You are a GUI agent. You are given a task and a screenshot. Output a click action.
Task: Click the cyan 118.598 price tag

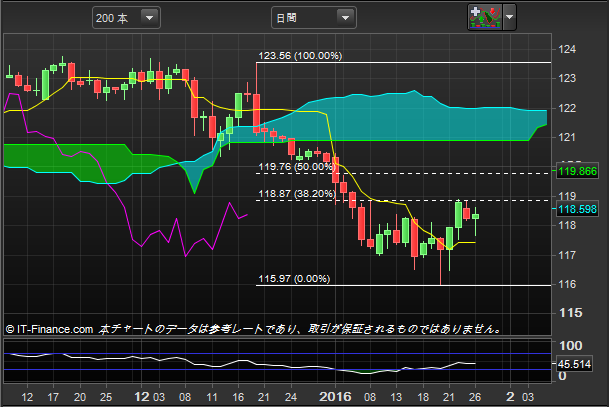tap(577, 209)
